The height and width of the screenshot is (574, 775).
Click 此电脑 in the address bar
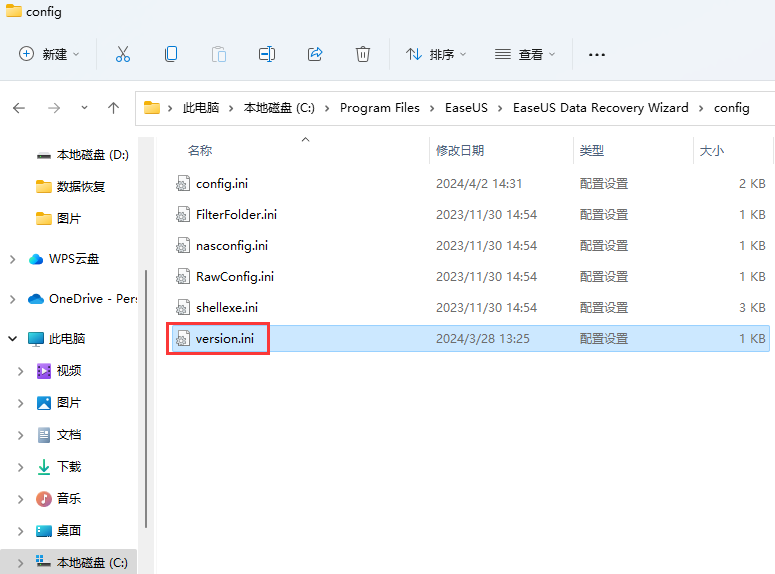[201, 108]
